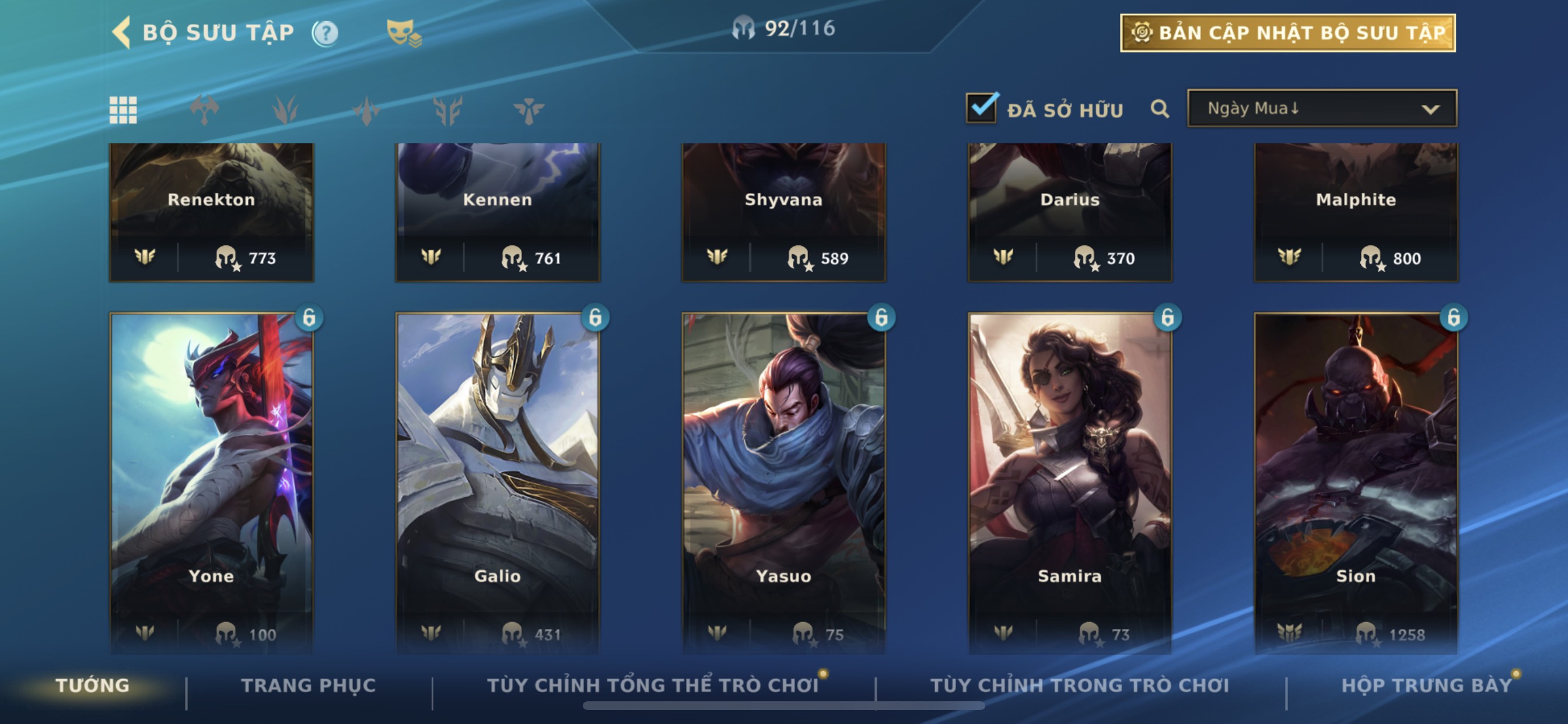Image resolution: width=1568 pixels, height=724 pixels.
Task: Select the Malphite champion card
Action: pyautogui.click(x=1356, y=212)
